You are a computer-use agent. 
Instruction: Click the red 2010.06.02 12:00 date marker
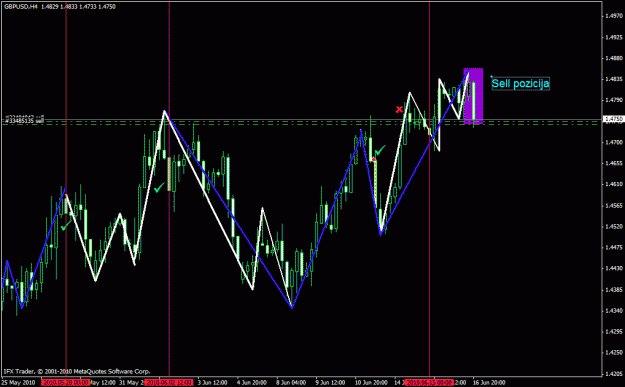(x=169, y=383)
